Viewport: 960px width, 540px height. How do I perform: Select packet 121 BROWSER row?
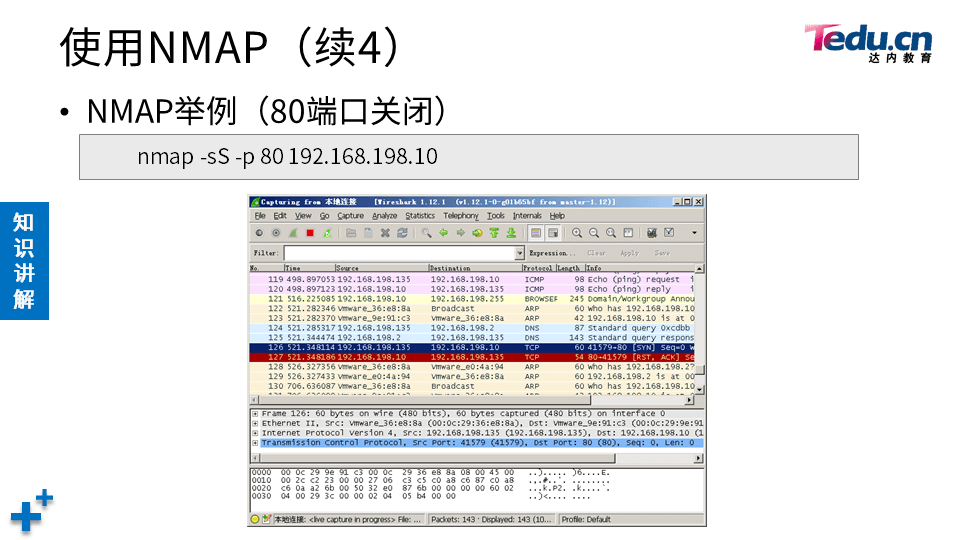(472, 299)
